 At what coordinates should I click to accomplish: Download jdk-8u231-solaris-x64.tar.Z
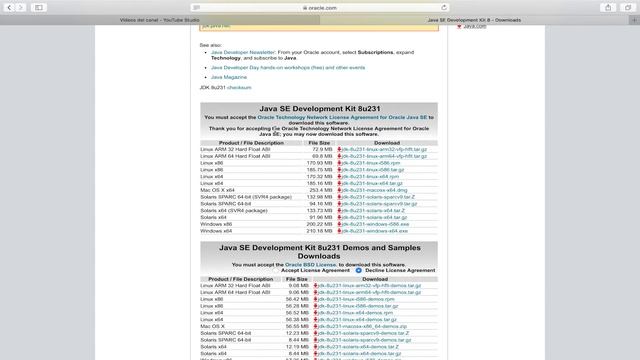click(373, 211)
